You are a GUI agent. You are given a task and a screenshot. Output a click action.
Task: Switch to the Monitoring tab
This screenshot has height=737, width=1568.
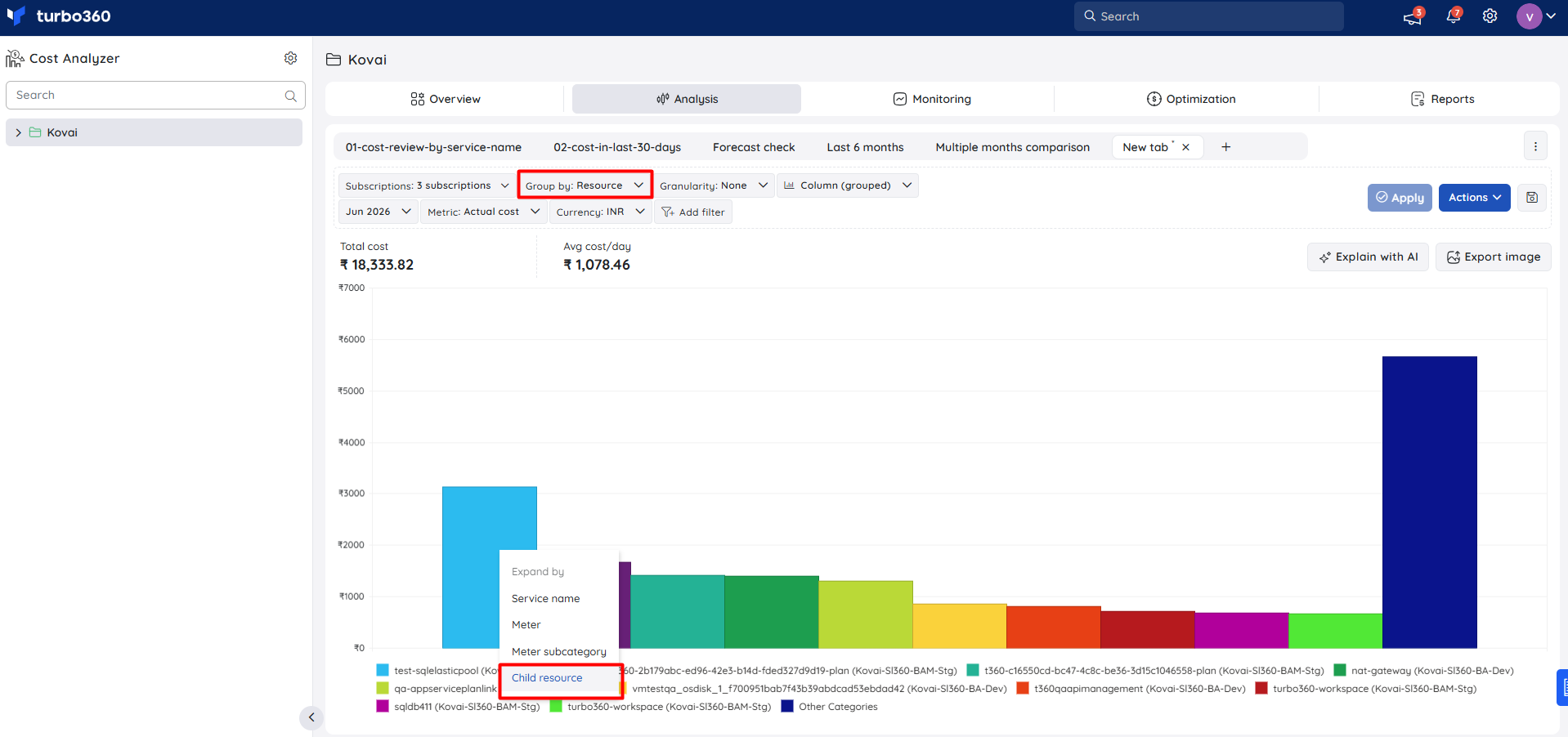pyautogui.click(x=932, y=99)
